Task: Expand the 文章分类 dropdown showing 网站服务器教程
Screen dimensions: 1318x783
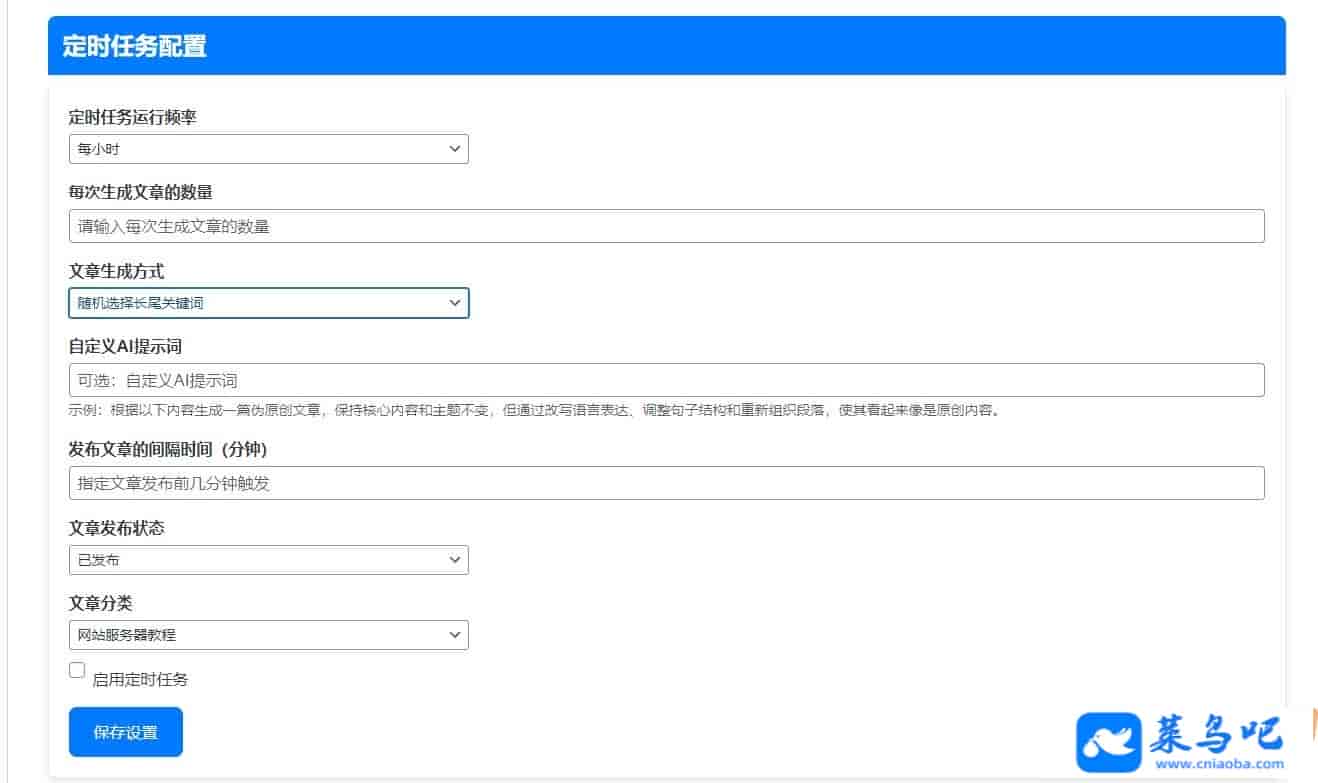Action: point(268,635)
